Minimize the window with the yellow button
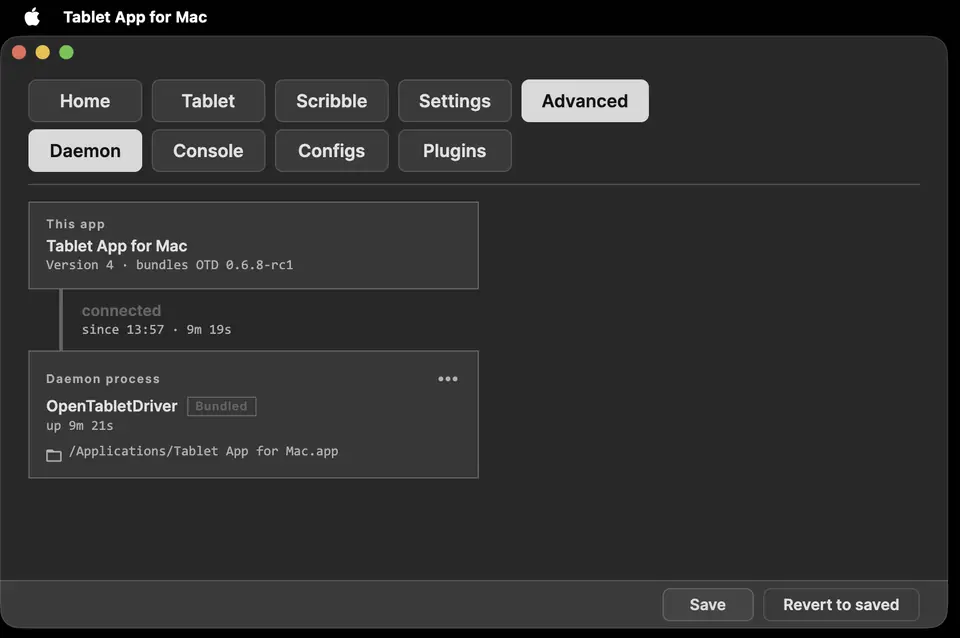Viewport: 960px width, 638px height. tap(43, 53)
